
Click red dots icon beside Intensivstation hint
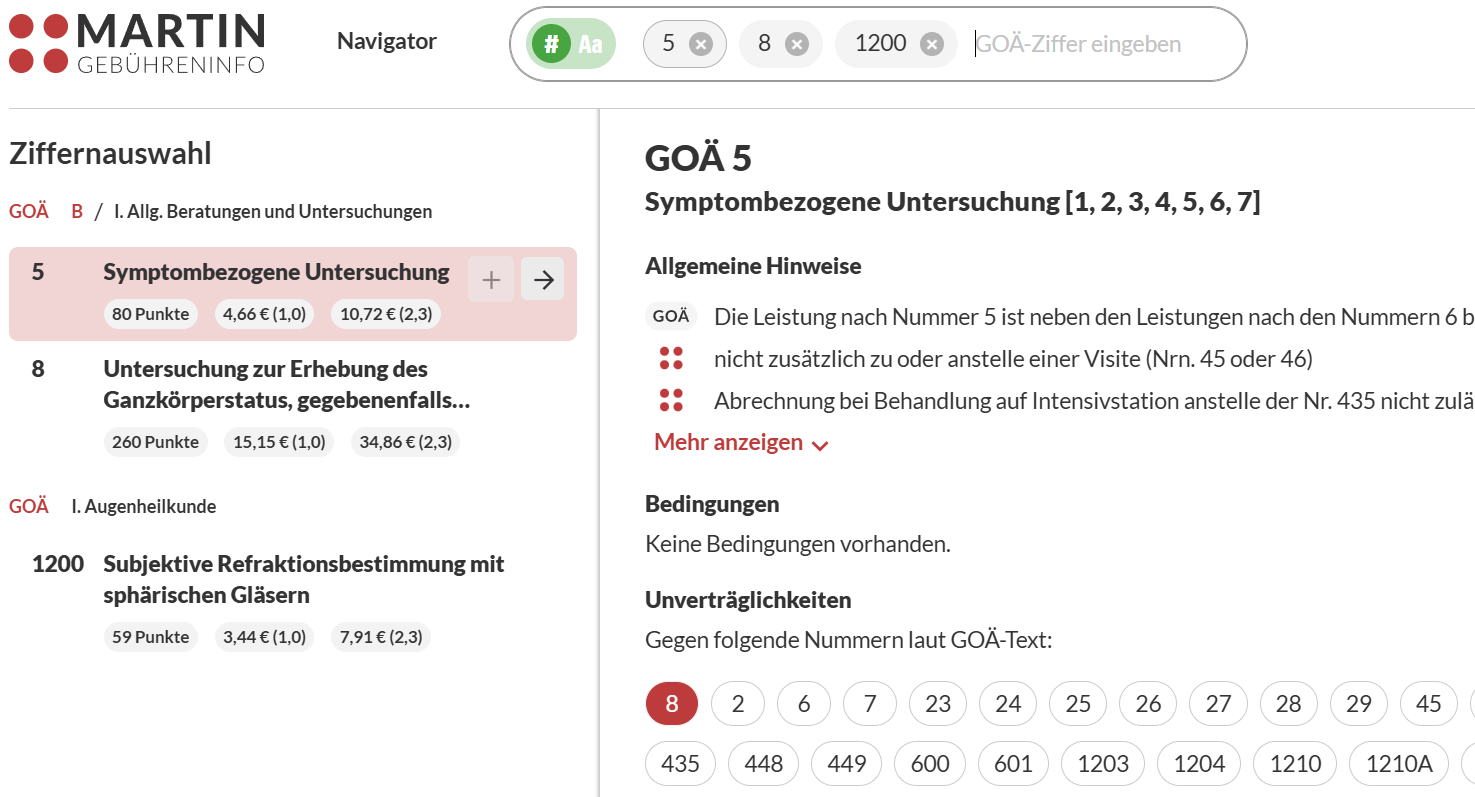pyautogui.click(x=671, y=401)
